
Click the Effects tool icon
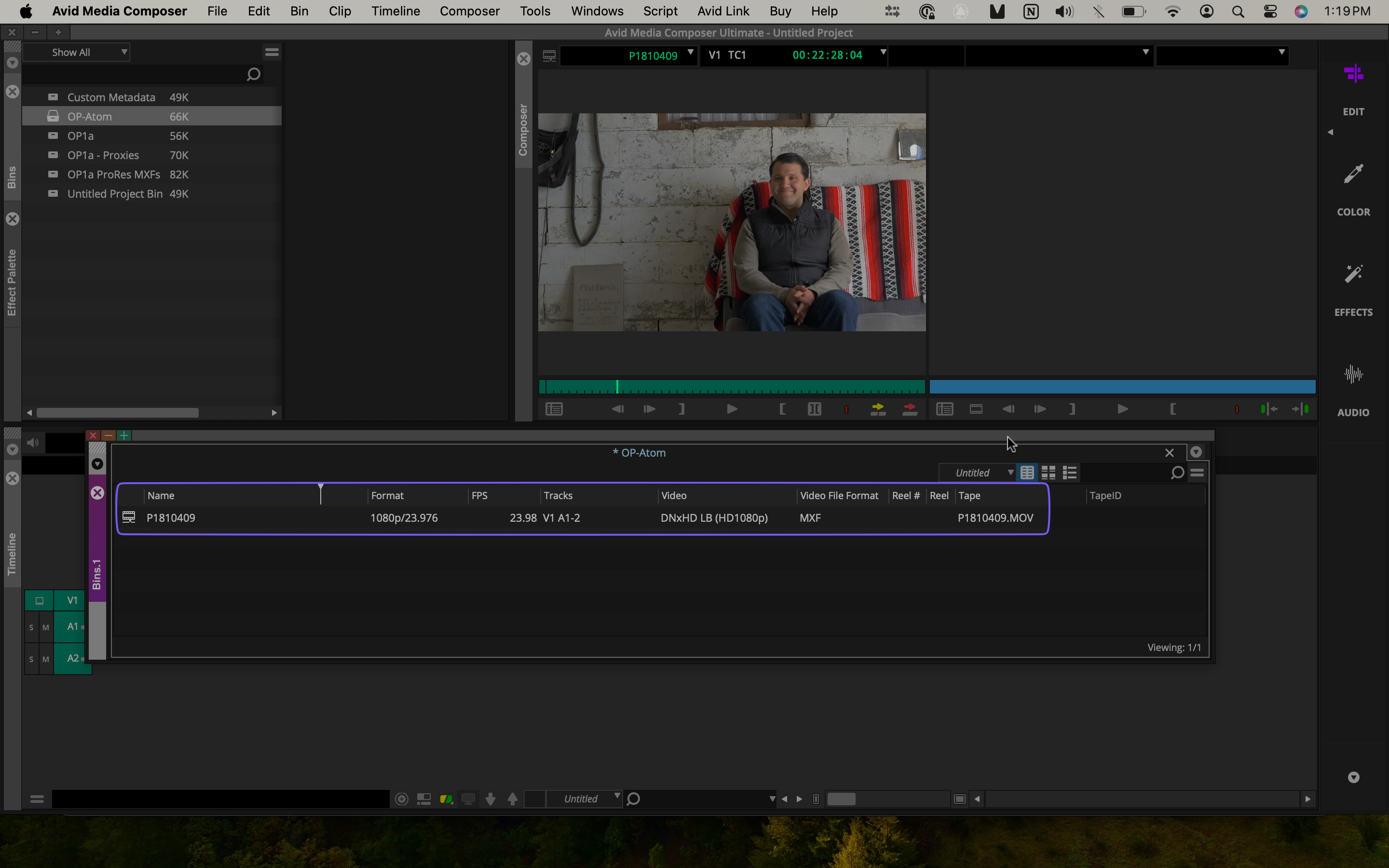pos(1353,274)
